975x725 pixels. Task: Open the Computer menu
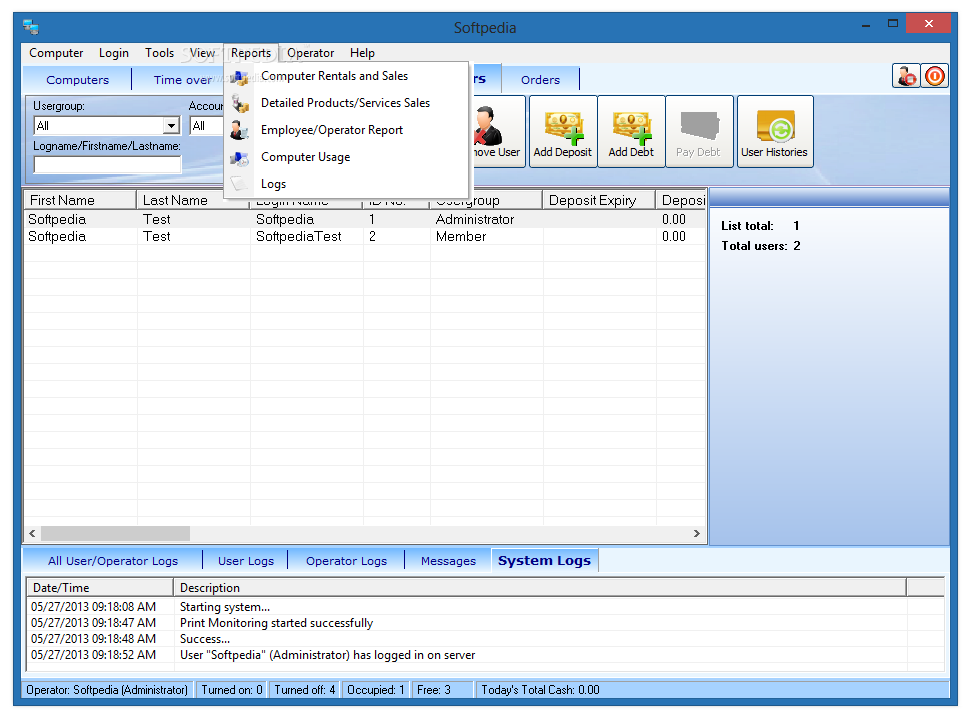(56, 53)
